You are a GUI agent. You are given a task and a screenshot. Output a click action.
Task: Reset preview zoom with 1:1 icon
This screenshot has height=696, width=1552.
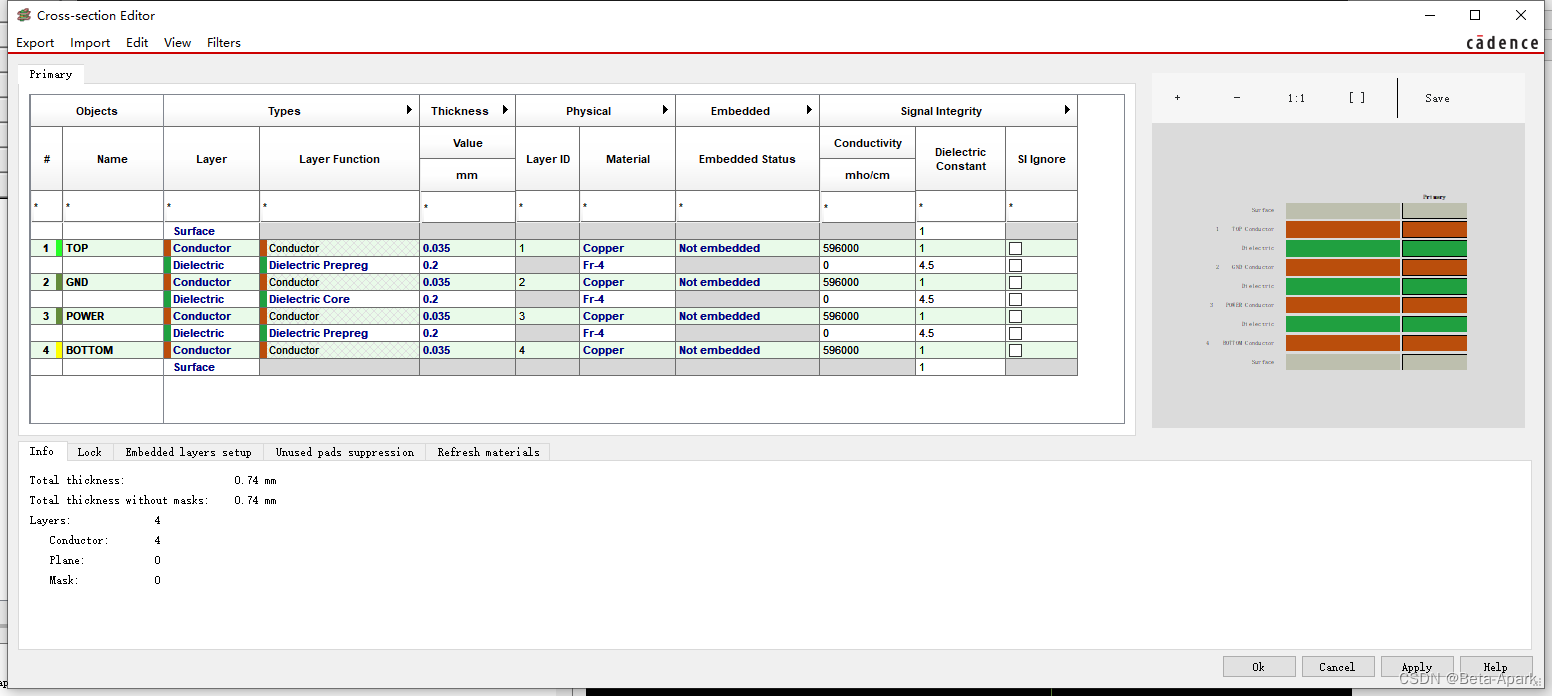[1296, 98]
